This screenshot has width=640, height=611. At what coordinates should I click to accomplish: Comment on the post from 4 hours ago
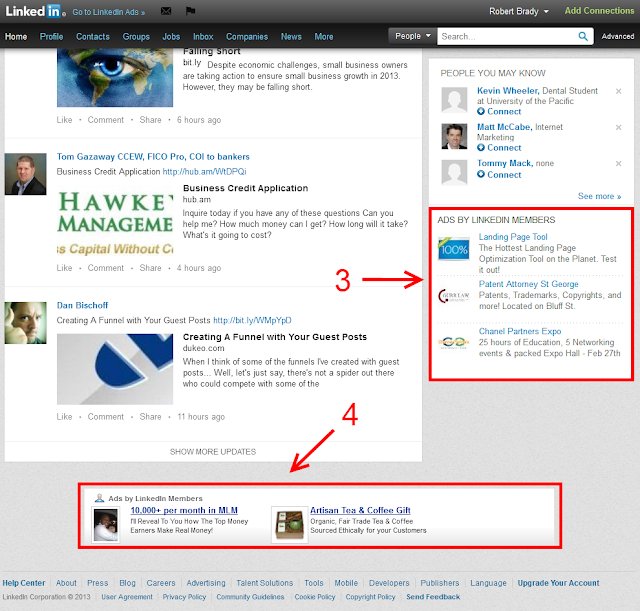click(x=106, y=268)
